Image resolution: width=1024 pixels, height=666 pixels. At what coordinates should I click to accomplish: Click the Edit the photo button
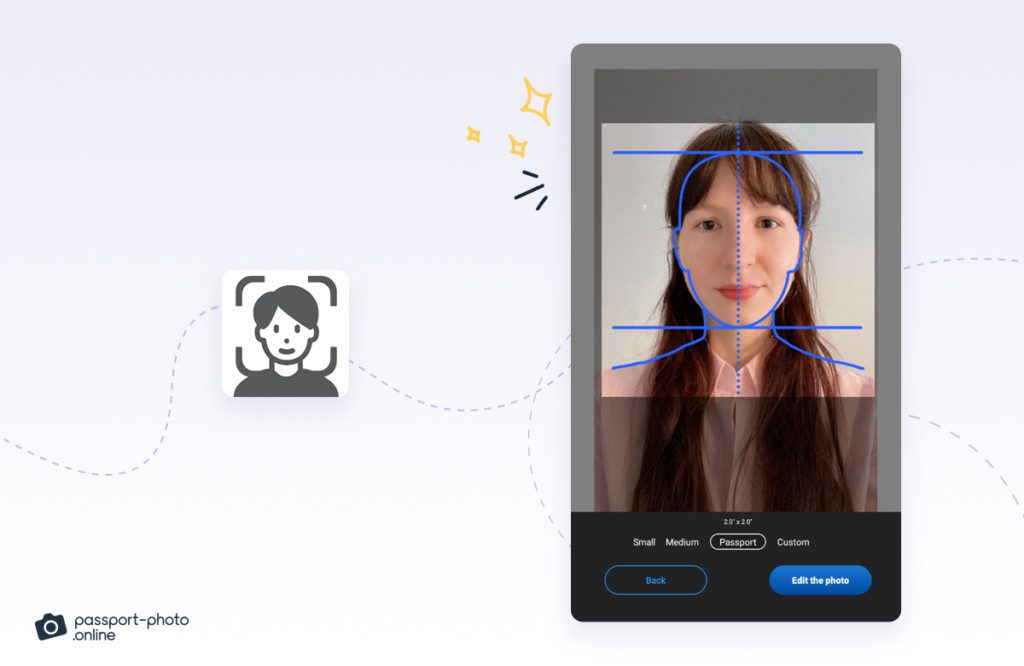[820, 580]
